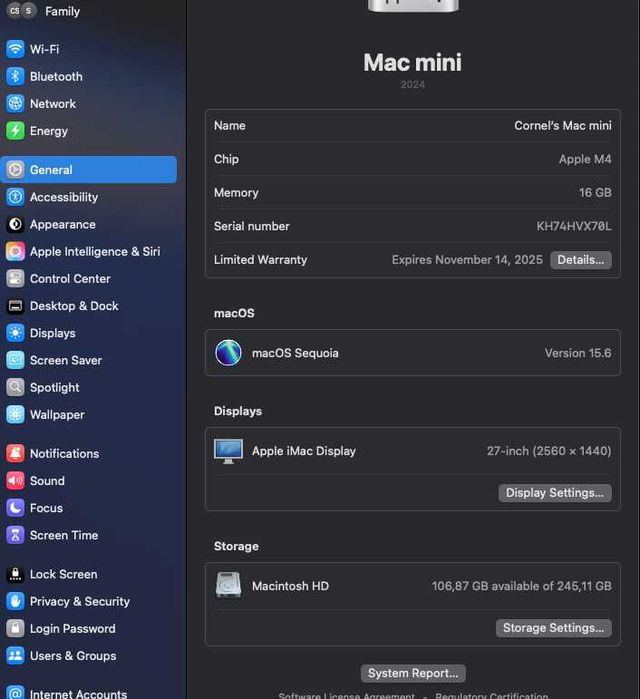The height and width of the screenshot is (699, 640).
Task: Open the Privacy & Security hand icon
Action: point(15,601)
